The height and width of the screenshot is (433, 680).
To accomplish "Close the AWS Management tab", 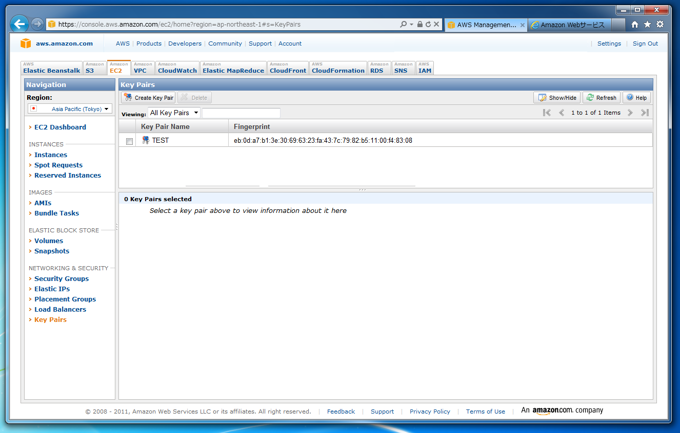I will click(x=523, y=25).
